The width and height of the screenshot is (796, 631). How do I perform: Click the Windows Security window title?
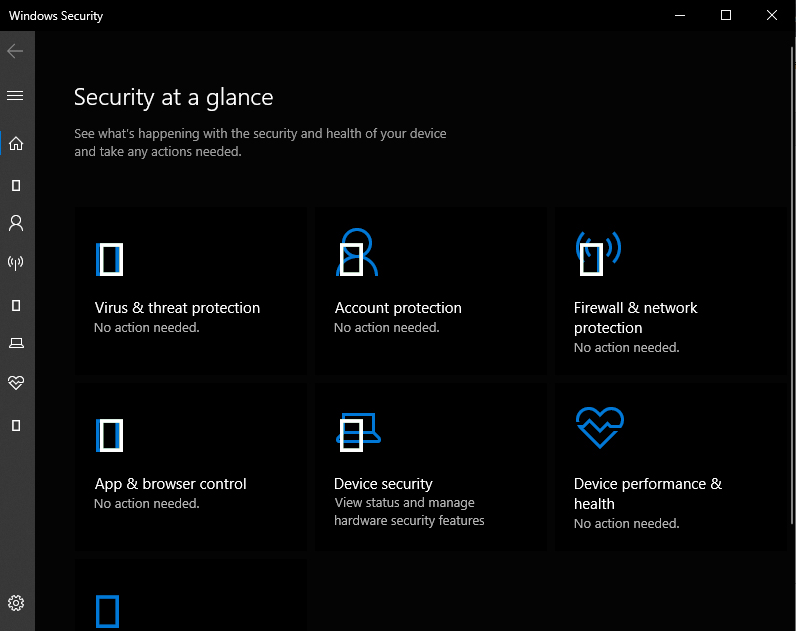56,16
